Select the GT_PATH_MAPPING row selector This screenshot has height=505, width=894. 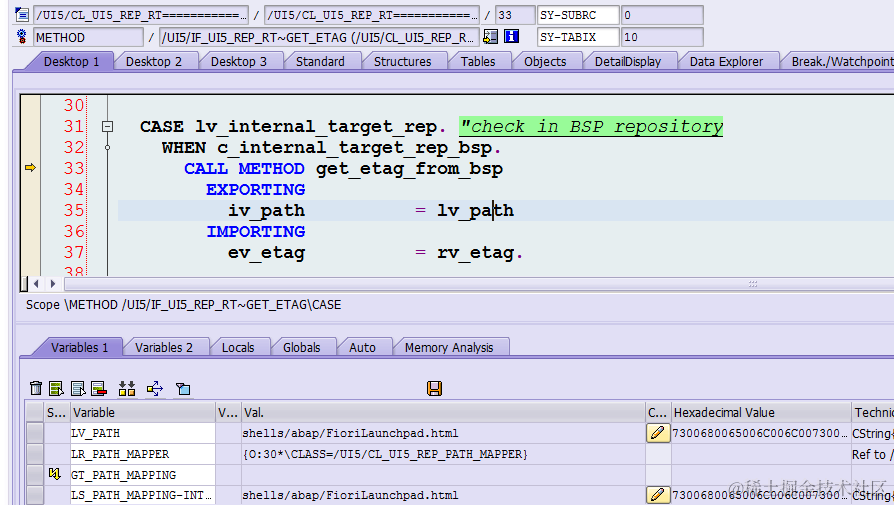[x=35, y=475]
